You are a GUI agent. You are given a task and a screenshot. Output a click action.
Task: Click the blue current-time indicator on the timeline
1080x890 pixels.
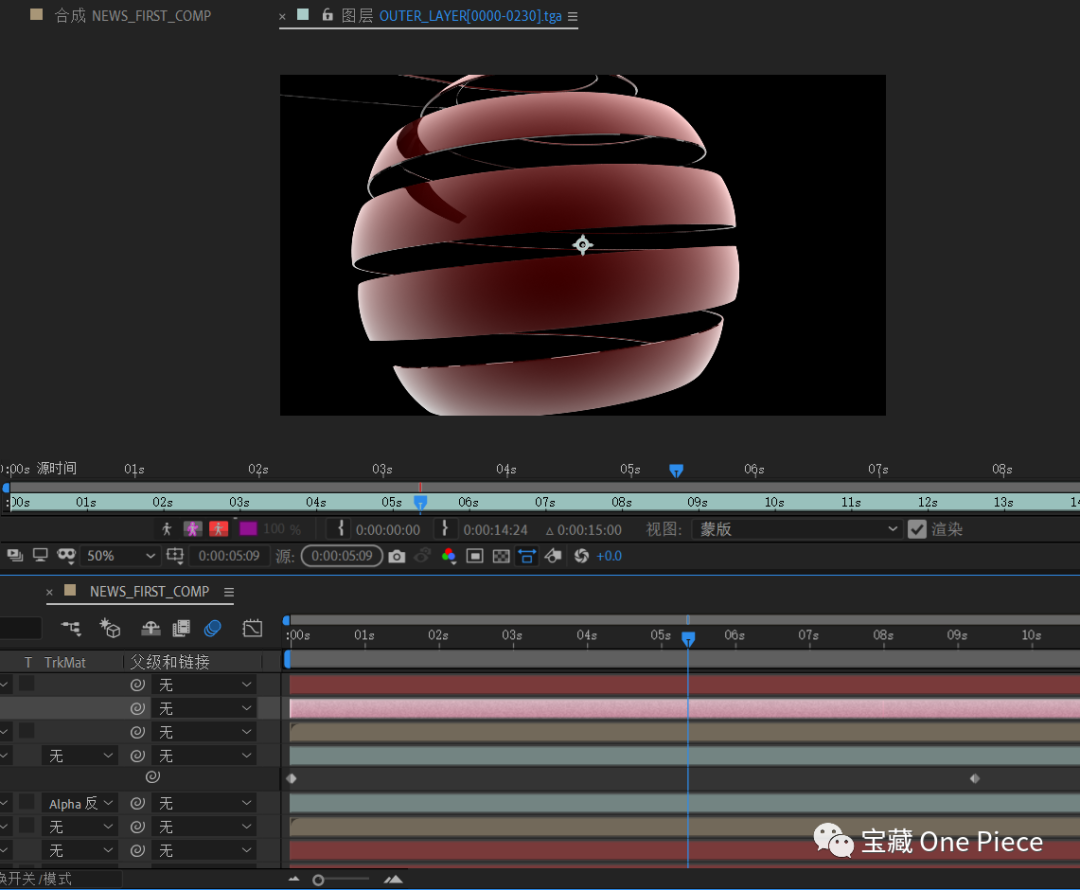click(x=688, y=635)
